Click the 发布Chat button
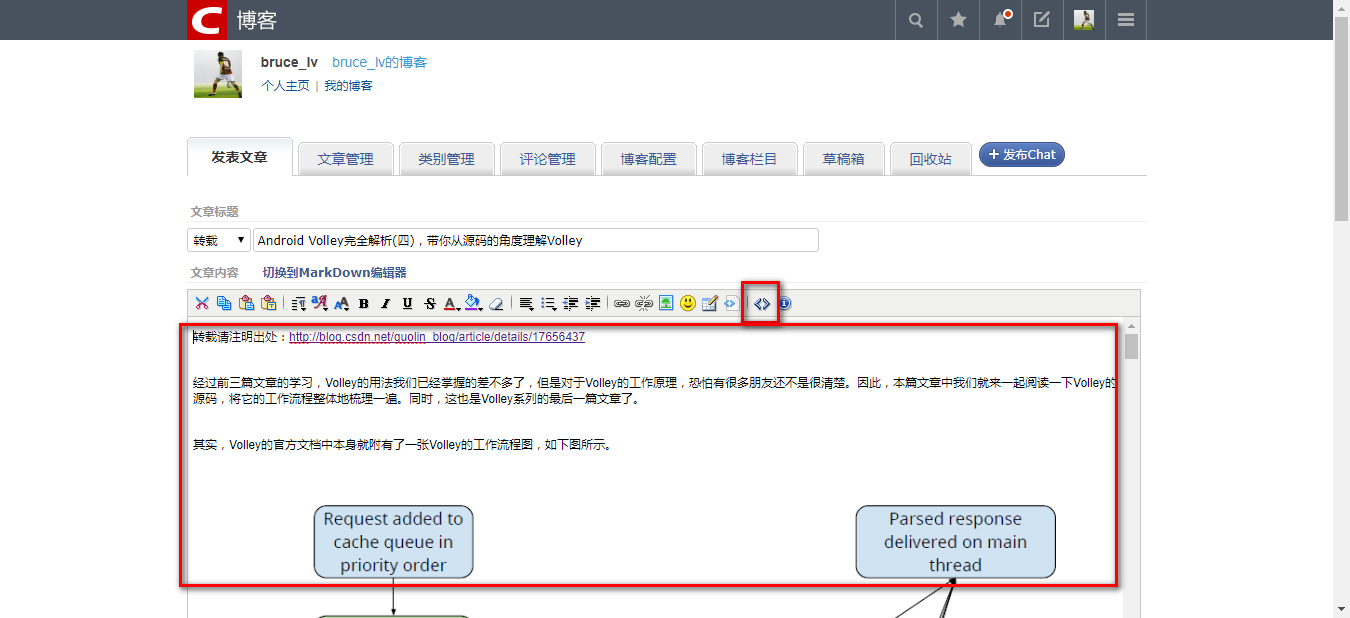The width and height of the screenshot is (1350, 618). (x=1022, y=155)
